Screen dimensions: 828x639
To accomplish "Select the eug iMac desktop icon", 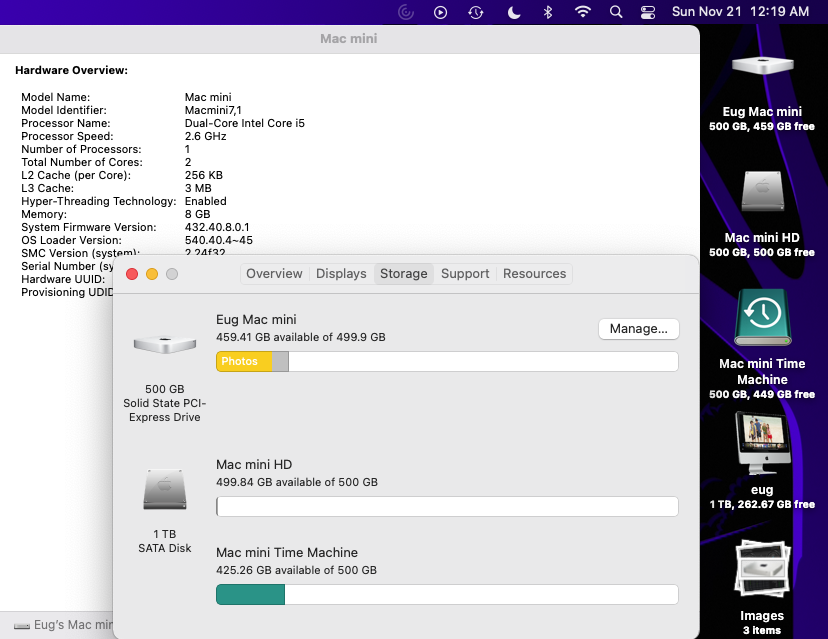I will click(763, 443).
